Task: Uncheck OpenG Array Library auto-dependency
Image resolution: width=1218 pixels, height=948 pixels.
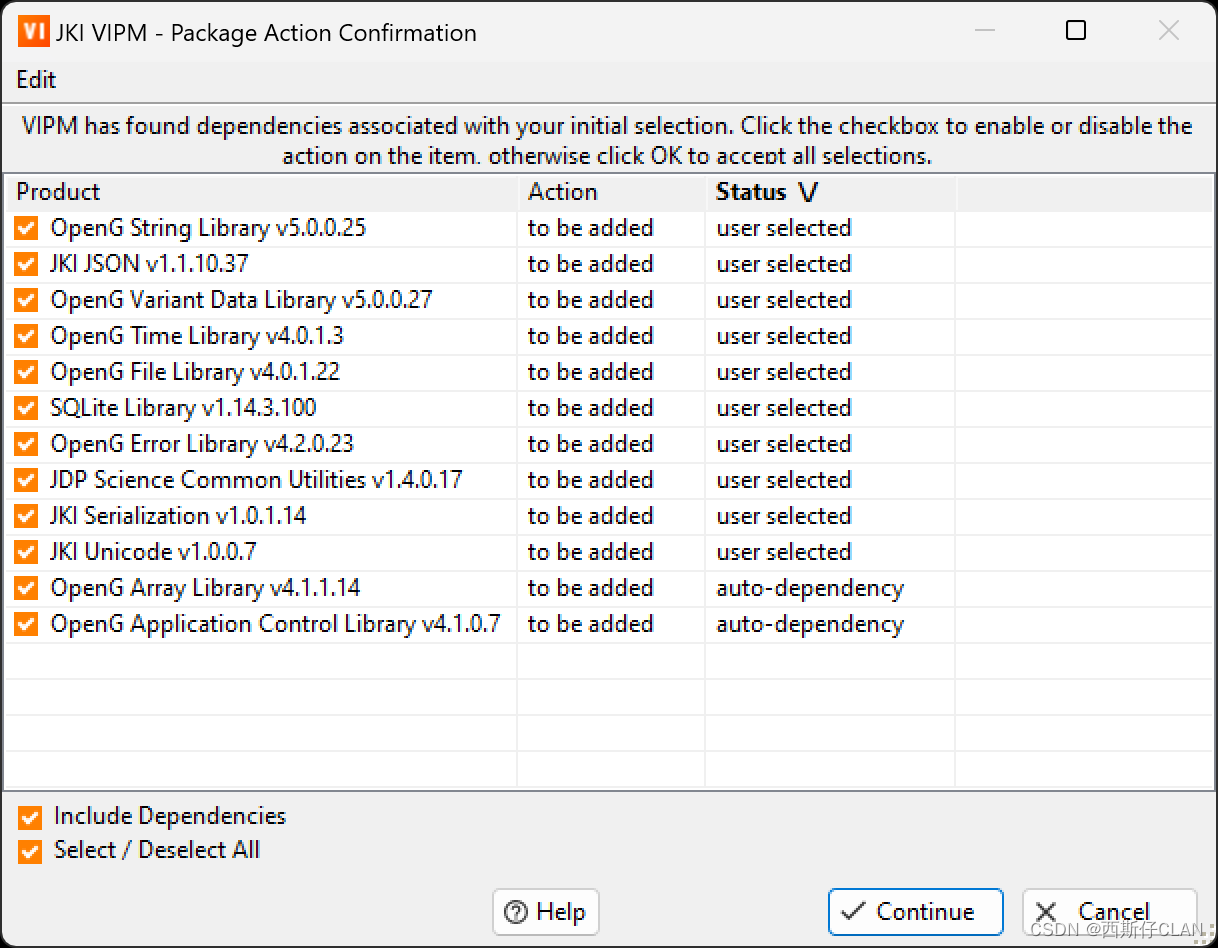Action: (26, 588)
